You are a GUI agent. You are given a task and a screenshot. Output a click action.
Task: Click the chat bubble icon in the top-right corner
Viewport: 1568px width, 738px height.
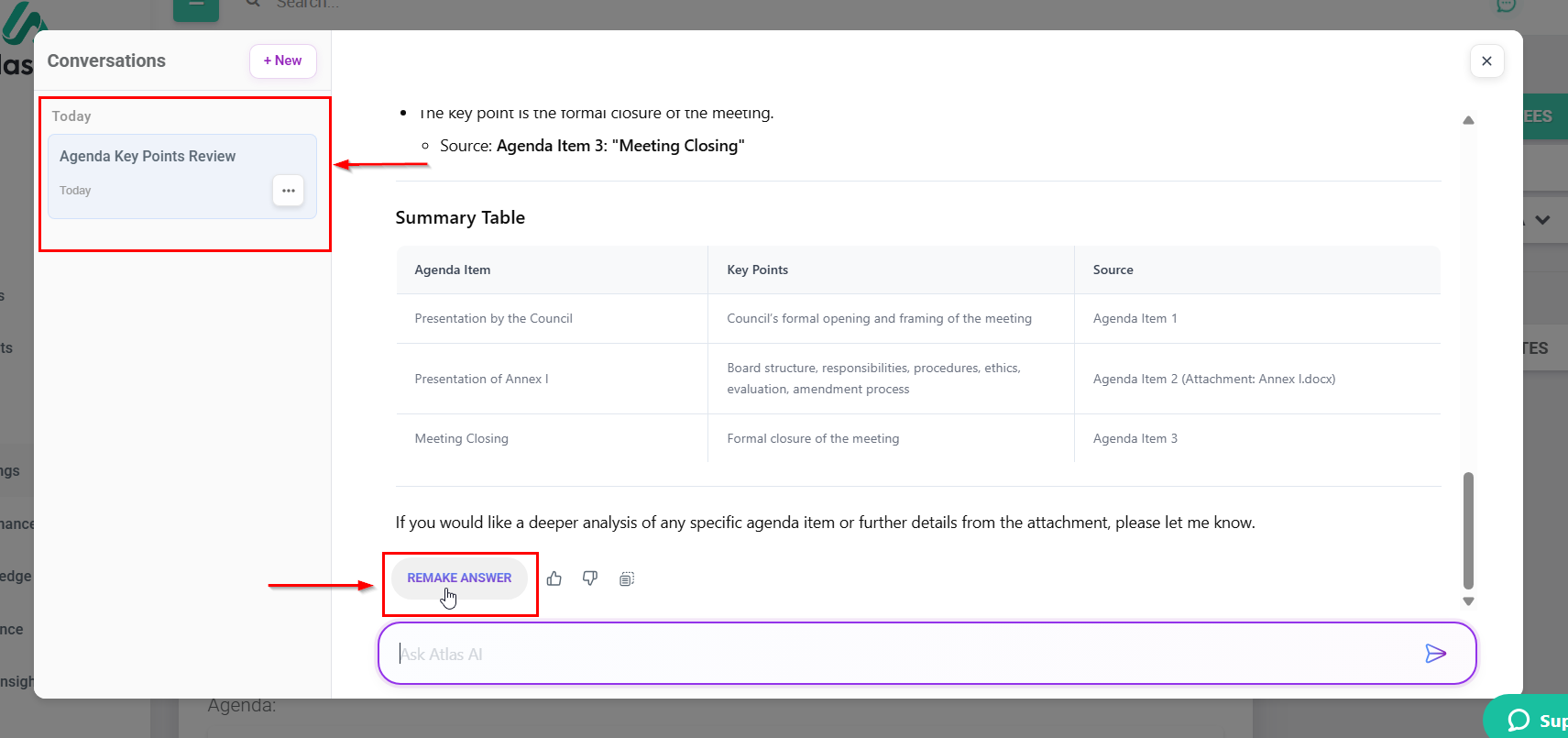1506,6
